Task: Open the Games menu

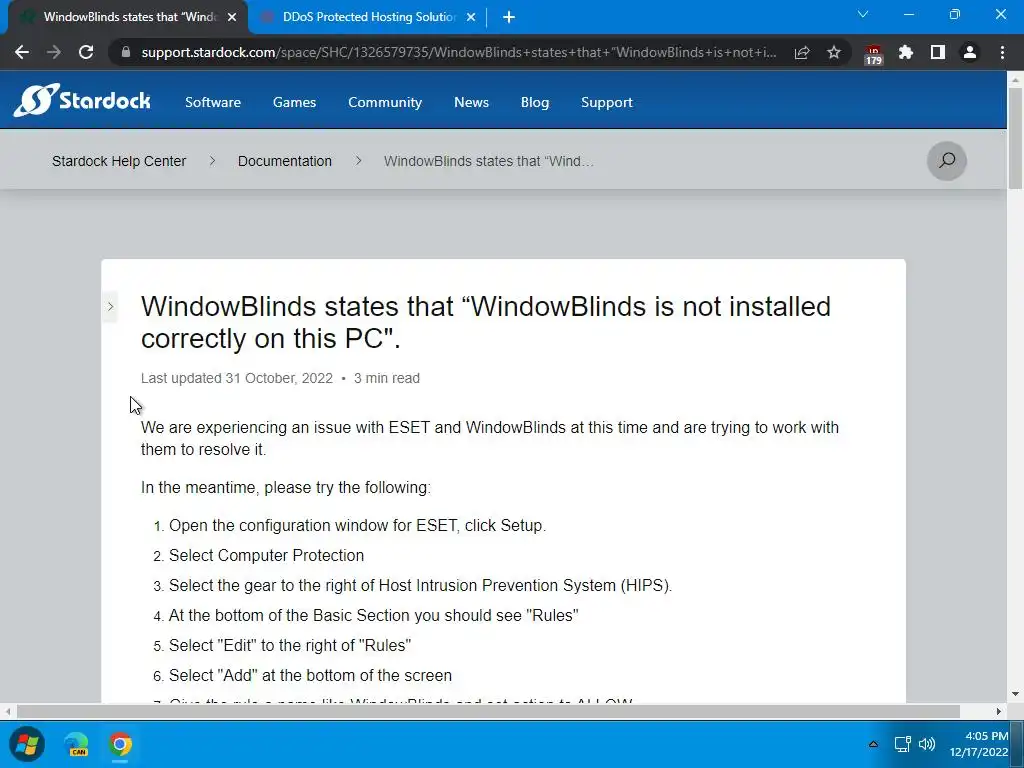Action: coord(295,103)
